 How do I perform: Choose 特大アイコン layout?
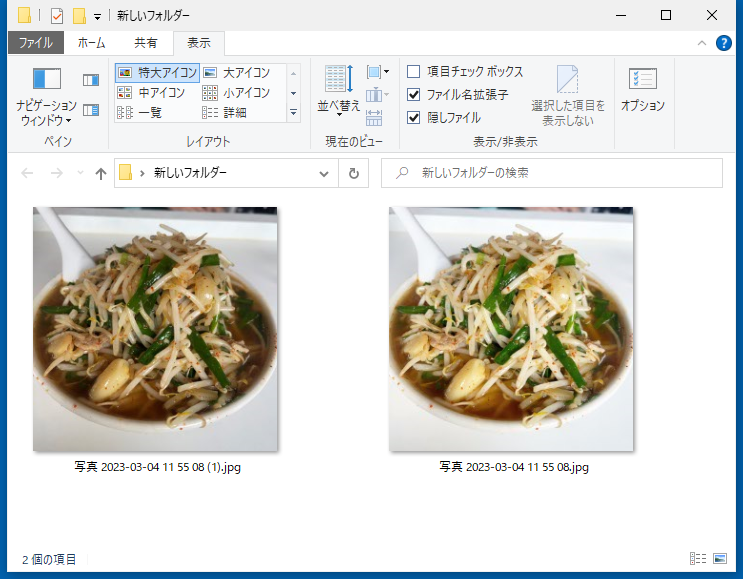coord(157,72)
